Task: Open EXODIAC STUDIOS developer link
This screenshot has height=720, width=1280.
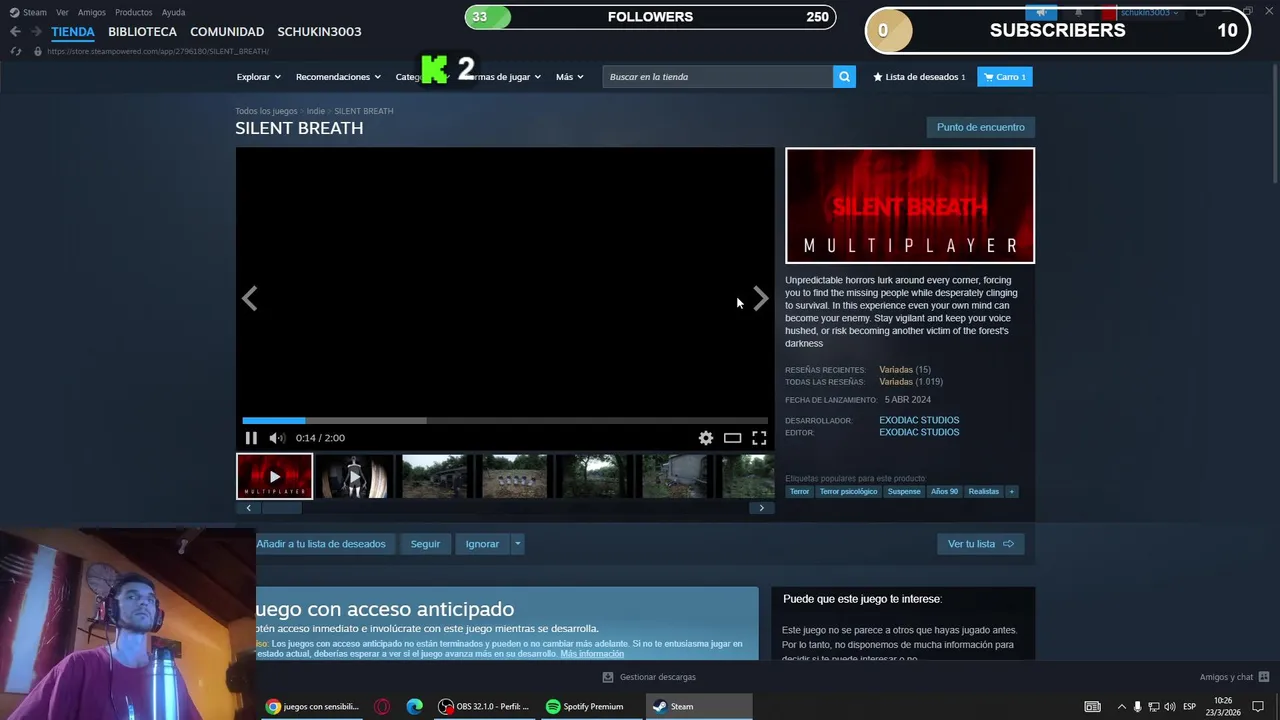Action: 919,420
